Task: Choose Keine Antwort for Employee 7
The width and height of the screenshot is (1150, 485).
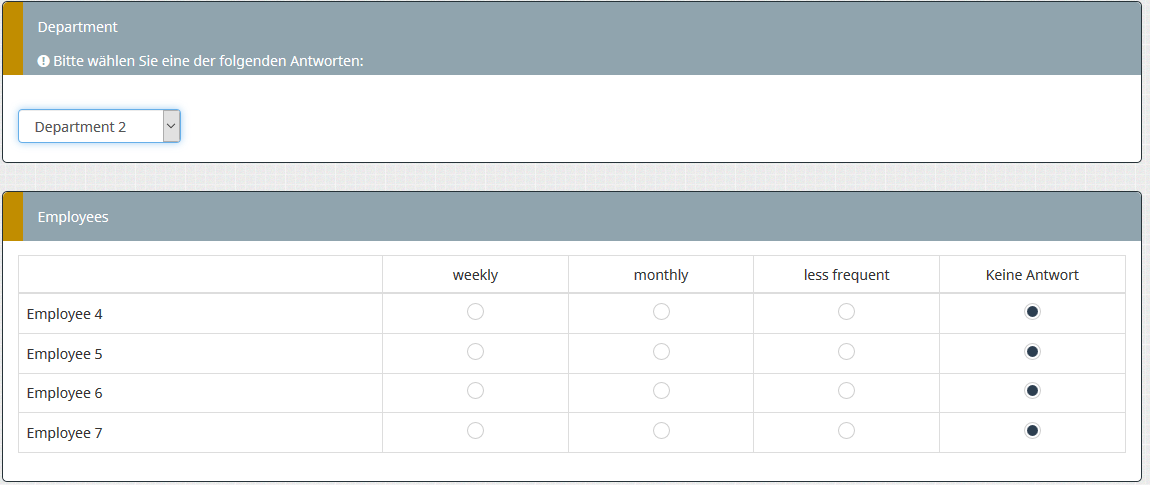Action: [1032, 431]
